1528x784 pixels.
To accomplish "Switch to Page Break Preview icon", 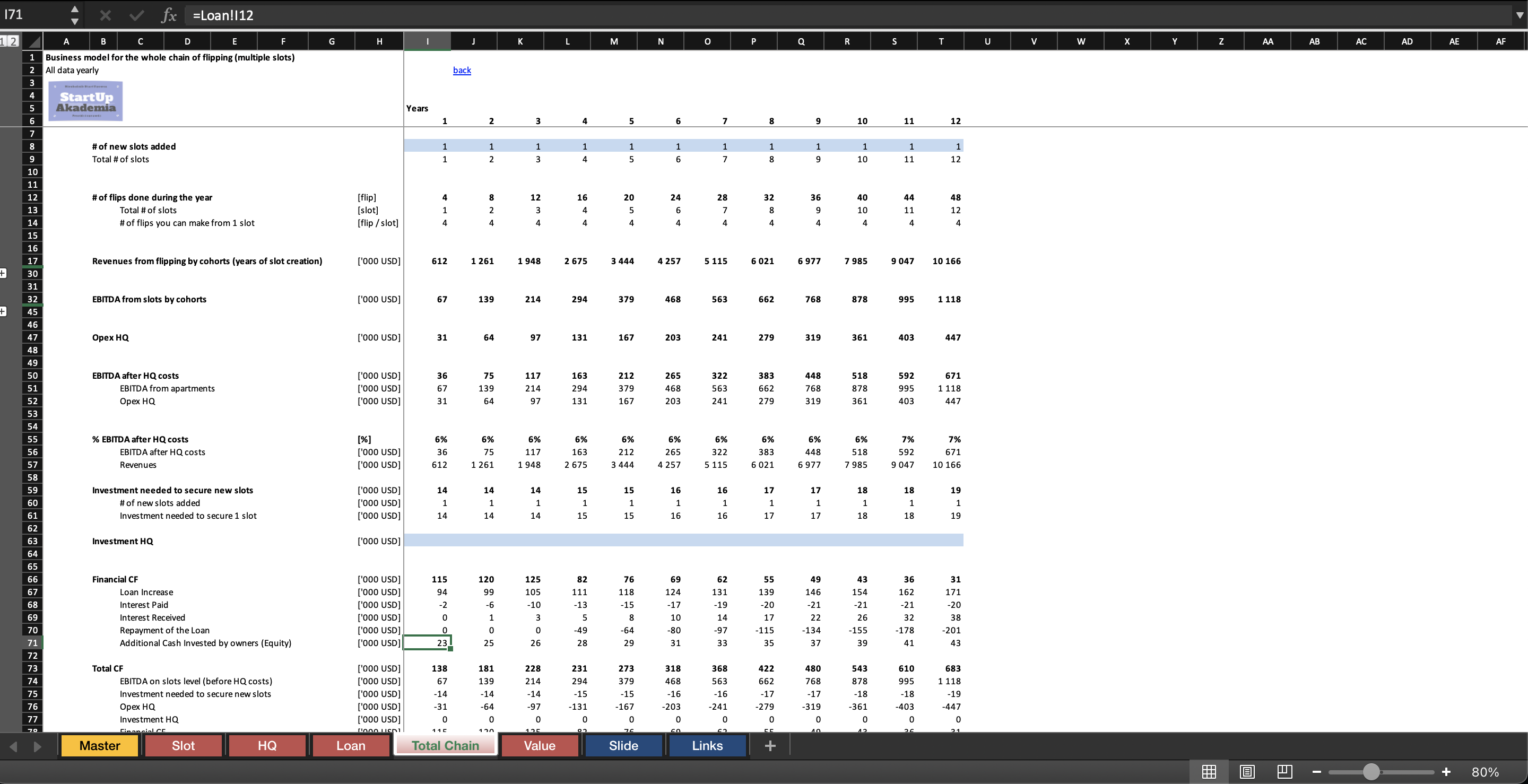I will point(1285,772).
